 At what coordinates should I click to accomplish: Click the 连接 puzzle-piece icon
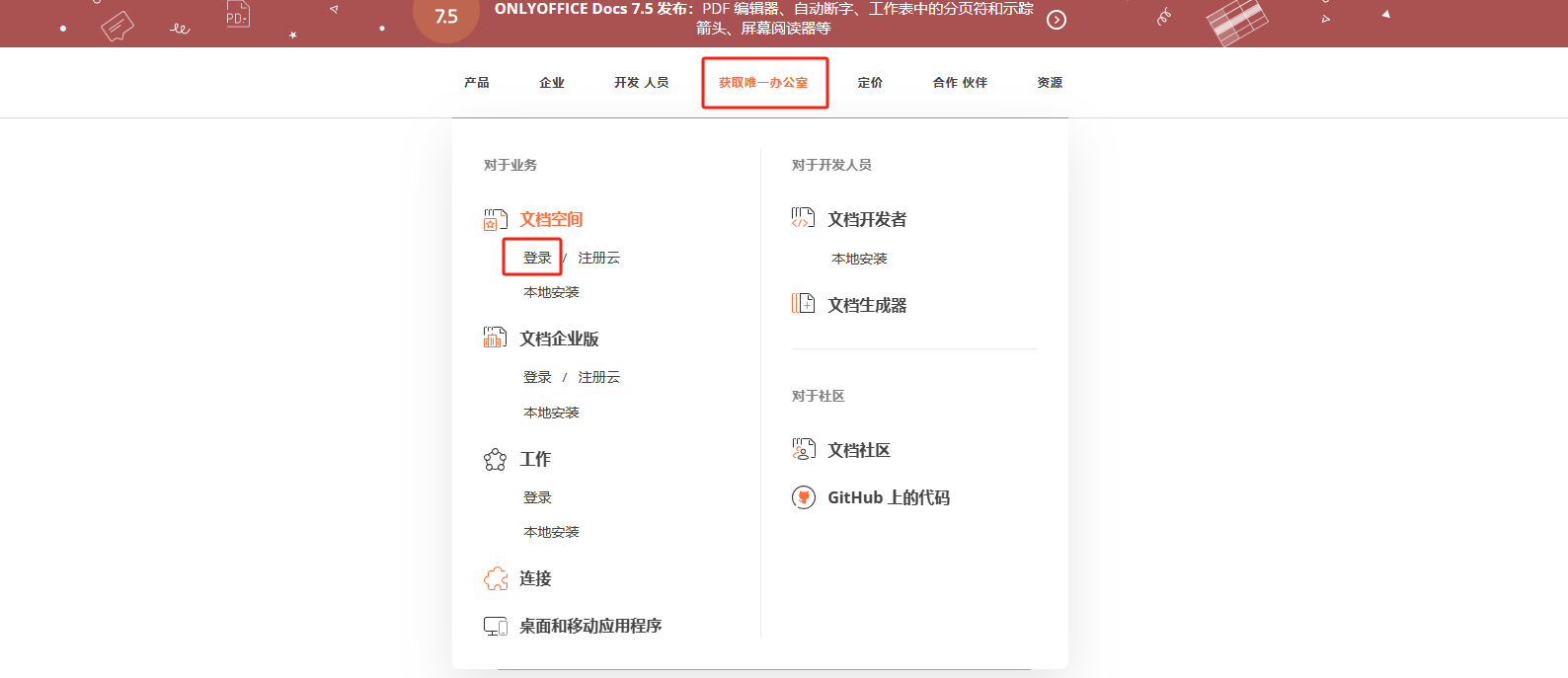coord(495,578)
